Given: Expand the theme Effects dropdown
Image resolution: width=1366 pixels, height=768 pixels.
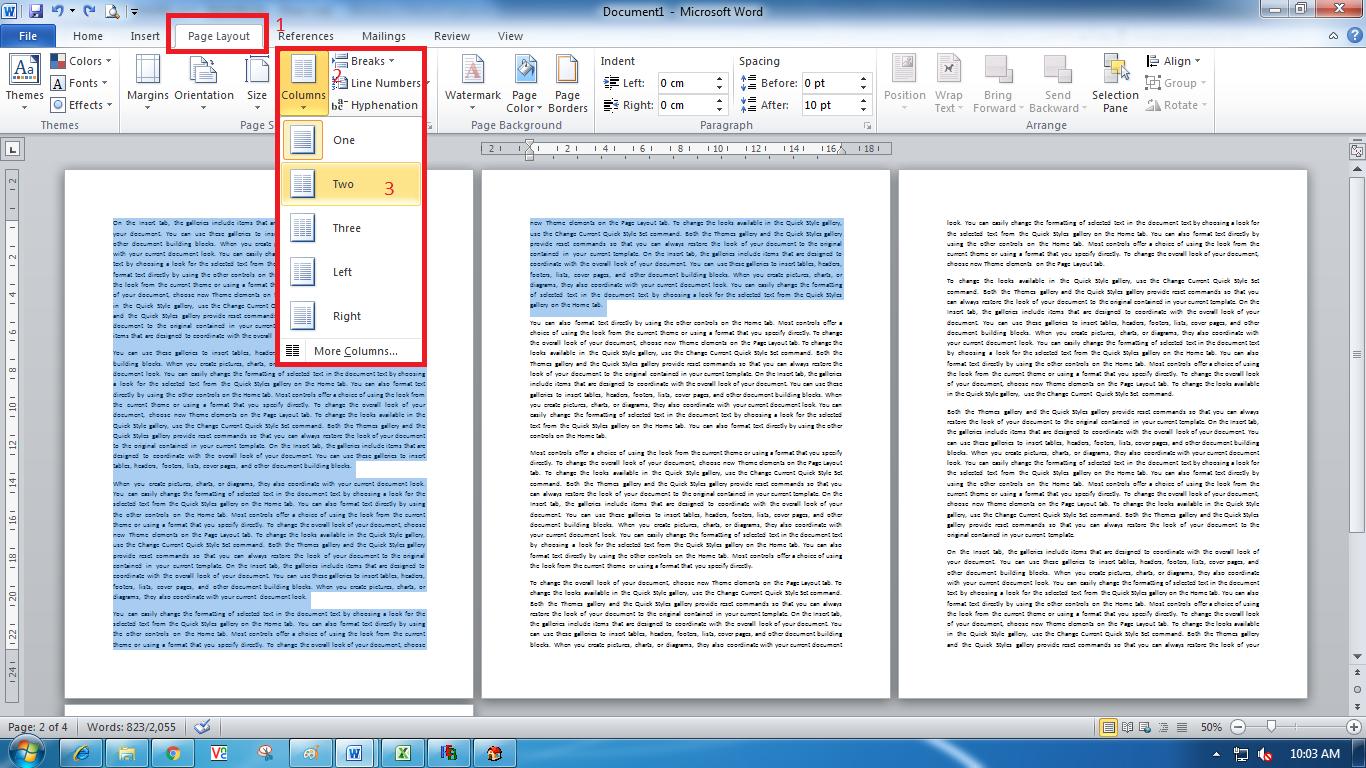Looking at the screenshot, I should 82,105.
